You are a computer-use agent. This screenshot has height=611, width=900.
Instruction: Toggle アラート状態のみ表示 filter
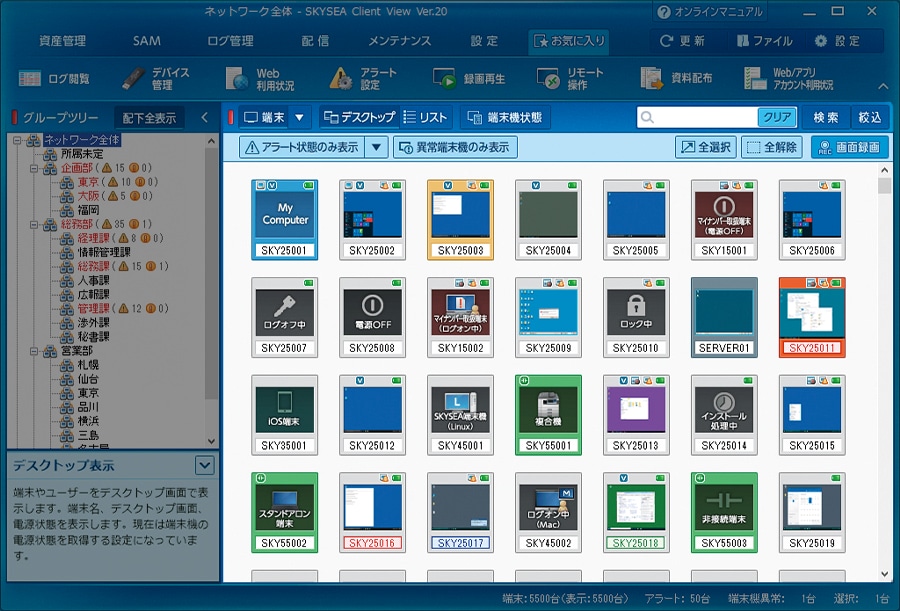[302, 148]
